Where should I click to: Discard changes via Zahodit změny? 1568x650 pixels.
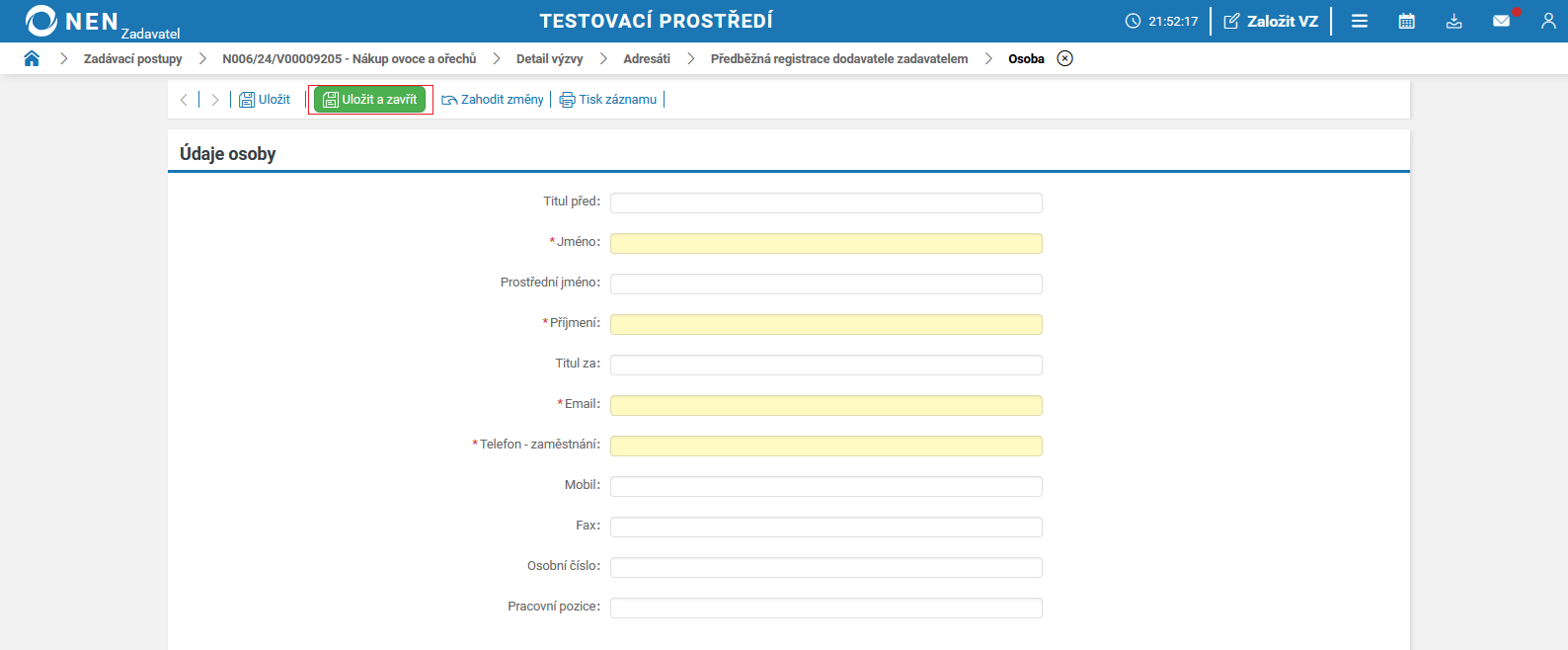pos(493,99)
